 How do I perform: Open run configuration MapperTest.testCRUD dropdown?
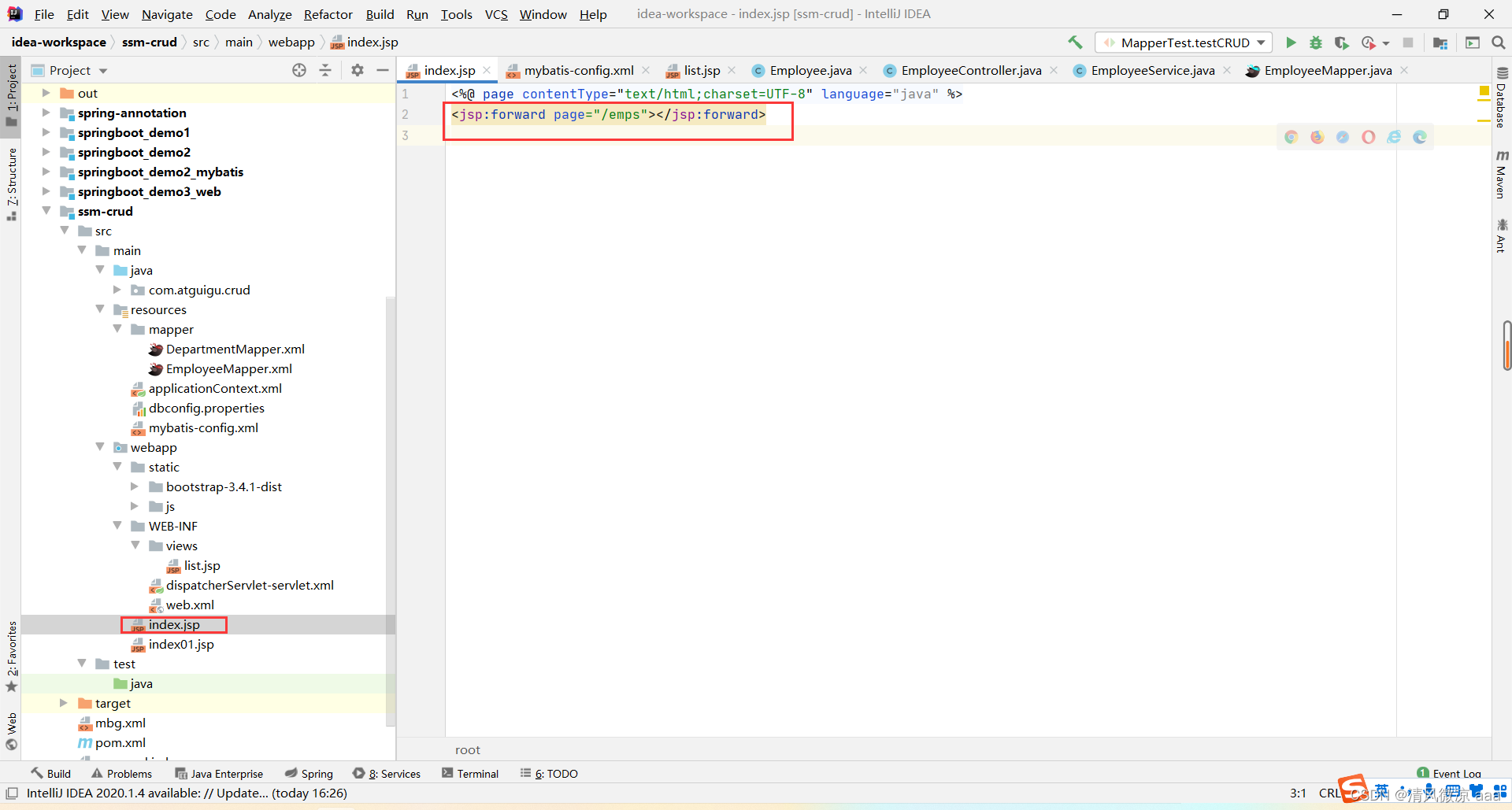(x=1184, y=43)
